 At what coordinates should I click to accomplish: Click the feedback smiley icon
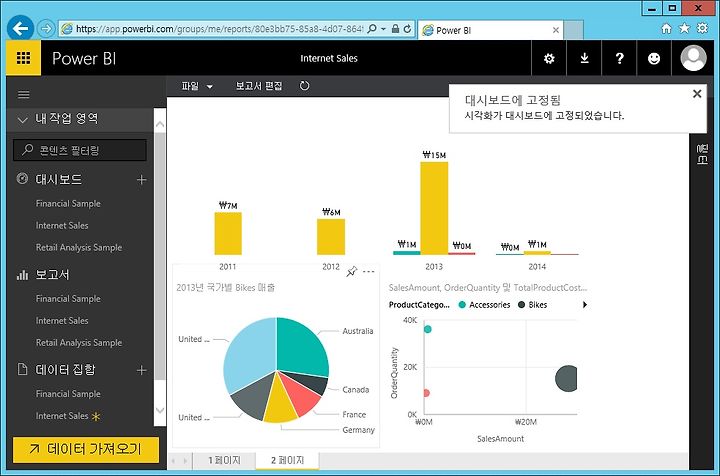pyautogui.click(x=654, y=58)
